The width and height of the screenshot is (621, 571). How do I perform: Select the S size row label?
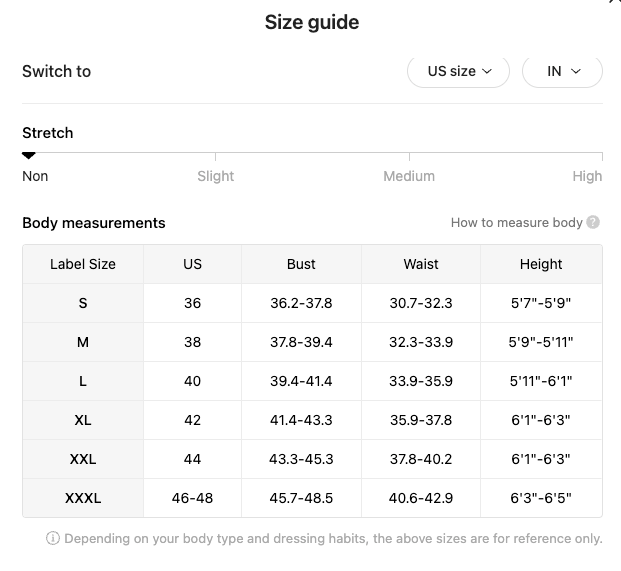(x=83, y=303)
